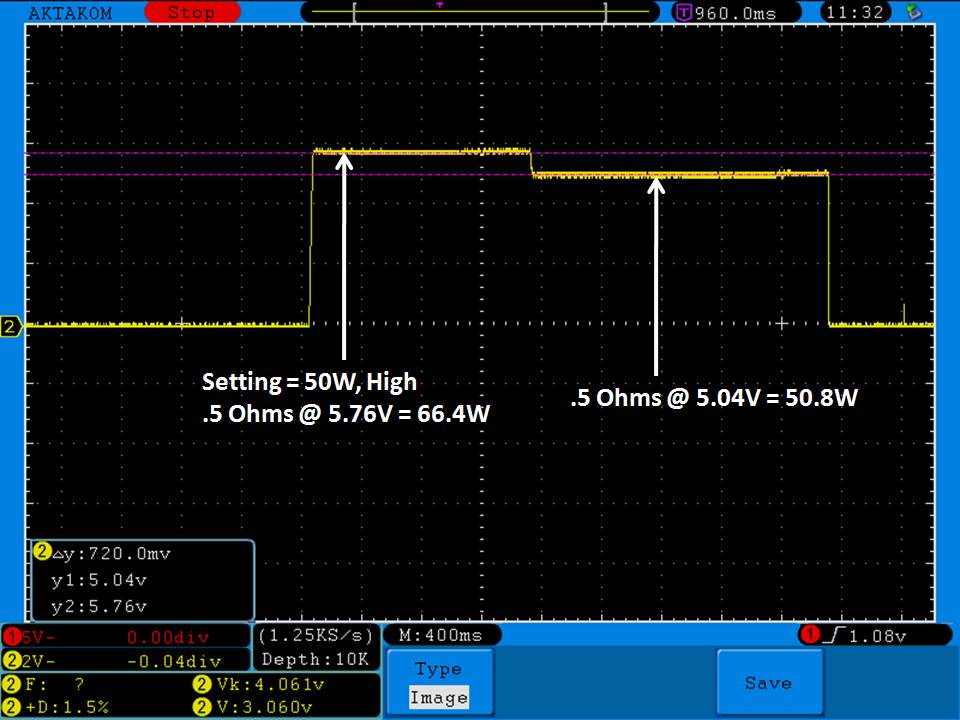Click the channel 2 Vk measurement icon
The image size is (960, 720).
[199, 685]
